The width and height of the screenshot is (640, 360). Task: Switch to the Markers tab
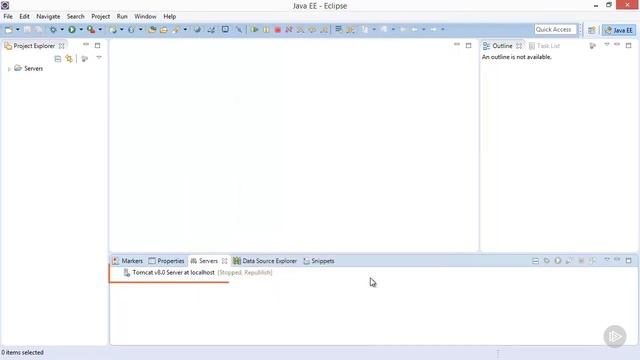[x=128, y=261]
